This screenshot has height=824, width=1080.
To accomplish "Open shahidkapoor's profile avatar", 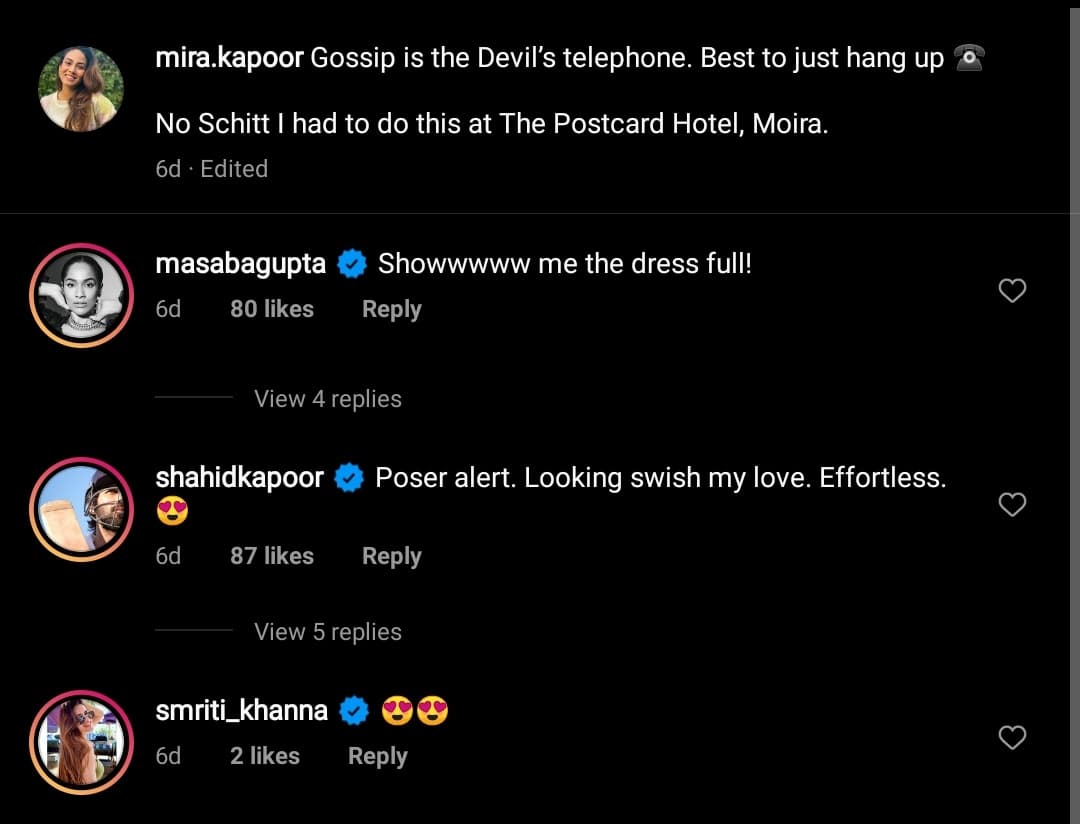I will click(81, 509).
